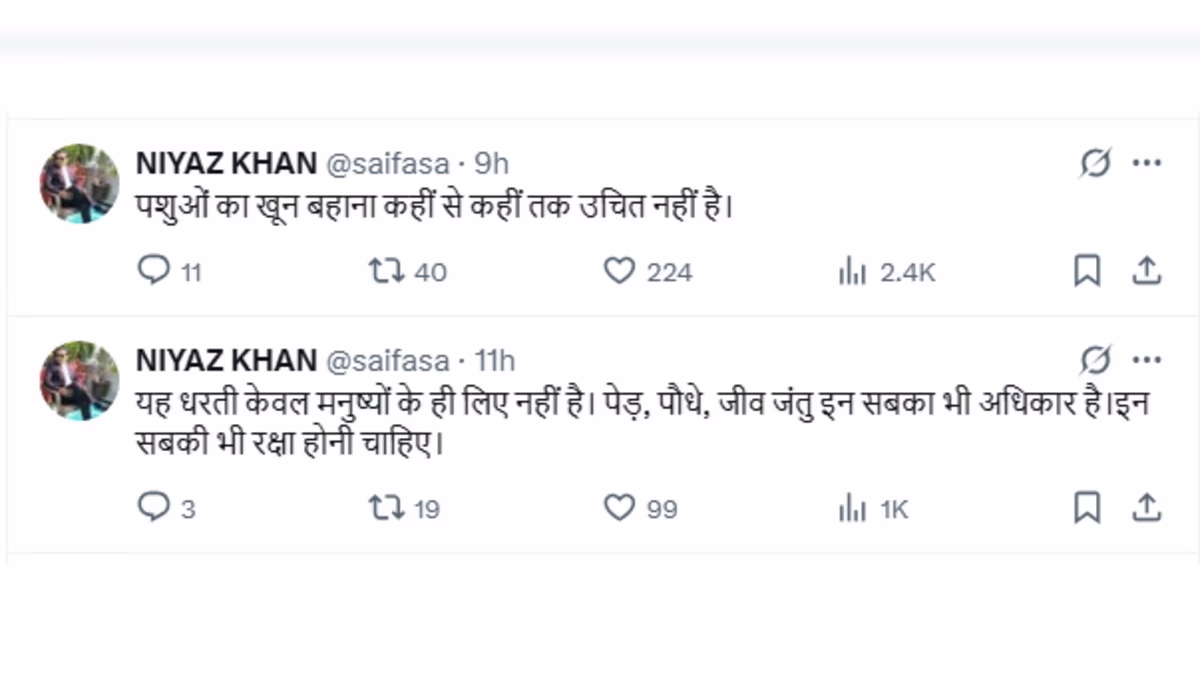Image resolution: width=1200 pixels, height=675 pixels.
Task: Reply to the 11h tweet
Action: click(x=153, y=508)
